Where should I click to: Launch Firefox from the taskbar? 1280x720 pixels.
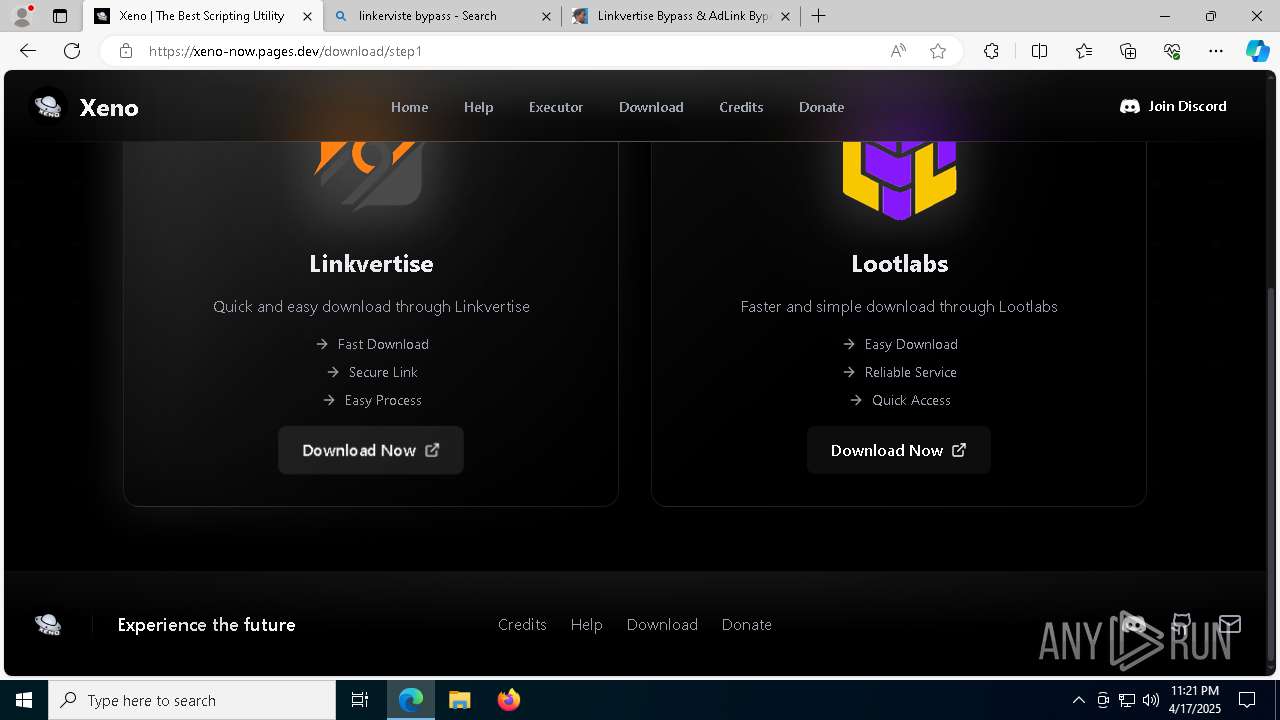tap(508, 700)
